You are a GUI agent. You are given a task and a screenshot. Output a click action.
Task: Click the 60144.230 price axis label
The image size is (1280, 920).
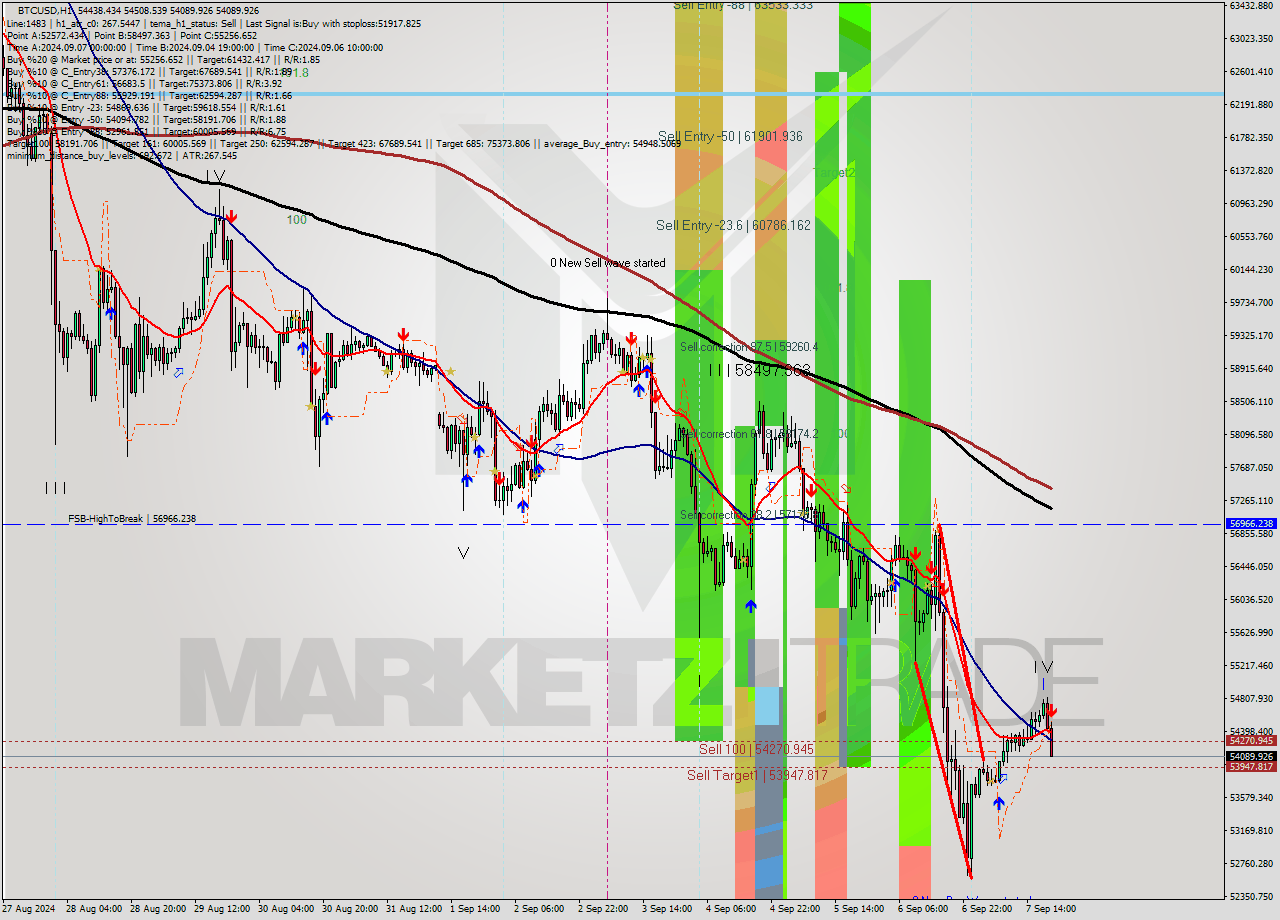pyautogui.click(x=1252, y=269)
